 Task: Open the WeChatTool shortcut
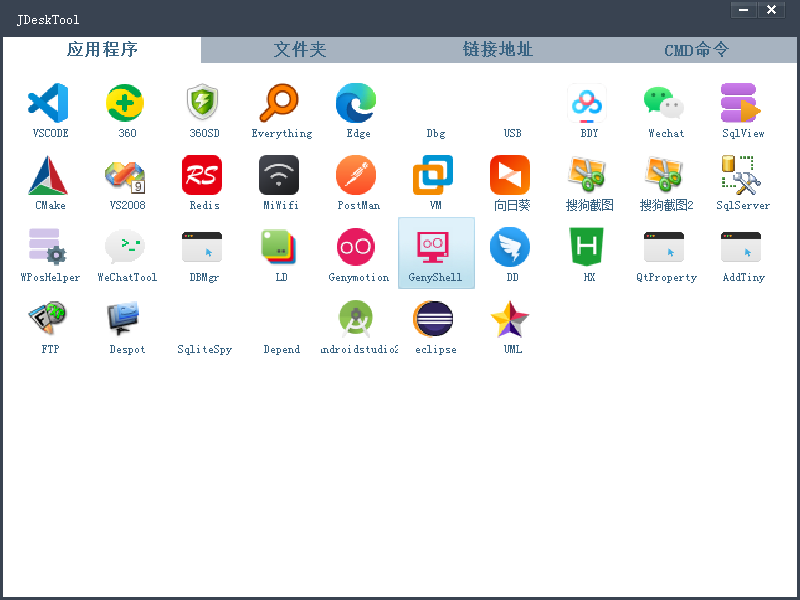(126, 250)
